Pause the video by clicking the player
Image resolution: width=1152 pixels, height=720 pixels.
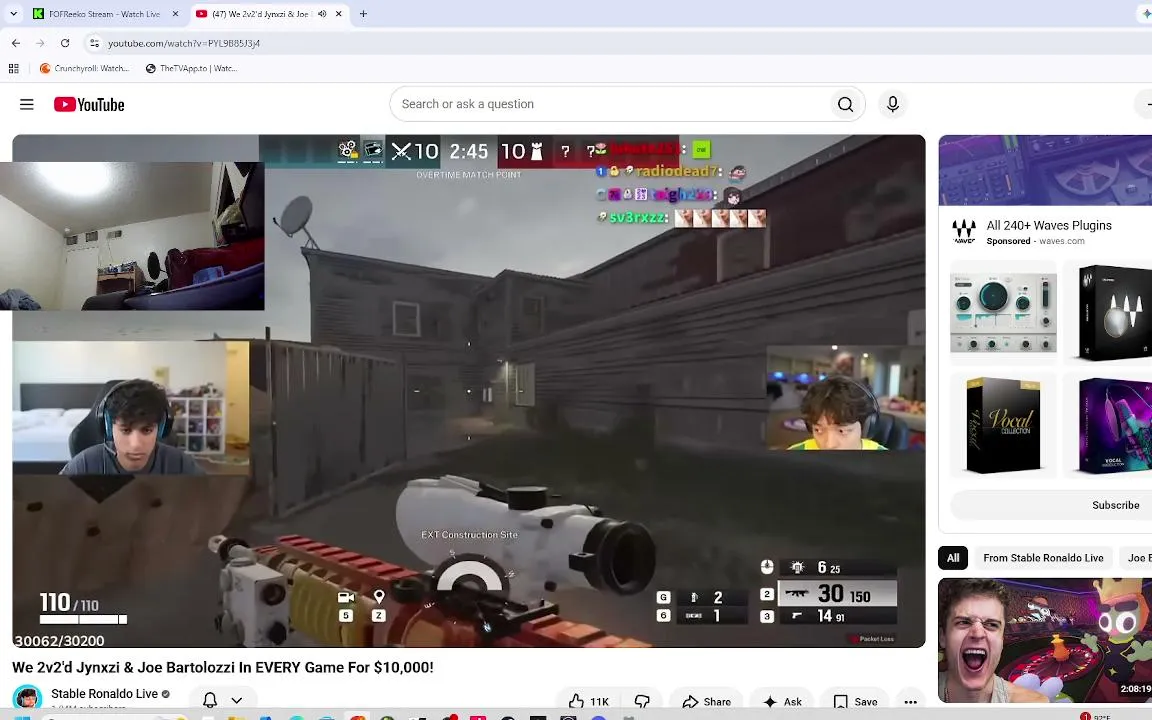tap(469, 391)
